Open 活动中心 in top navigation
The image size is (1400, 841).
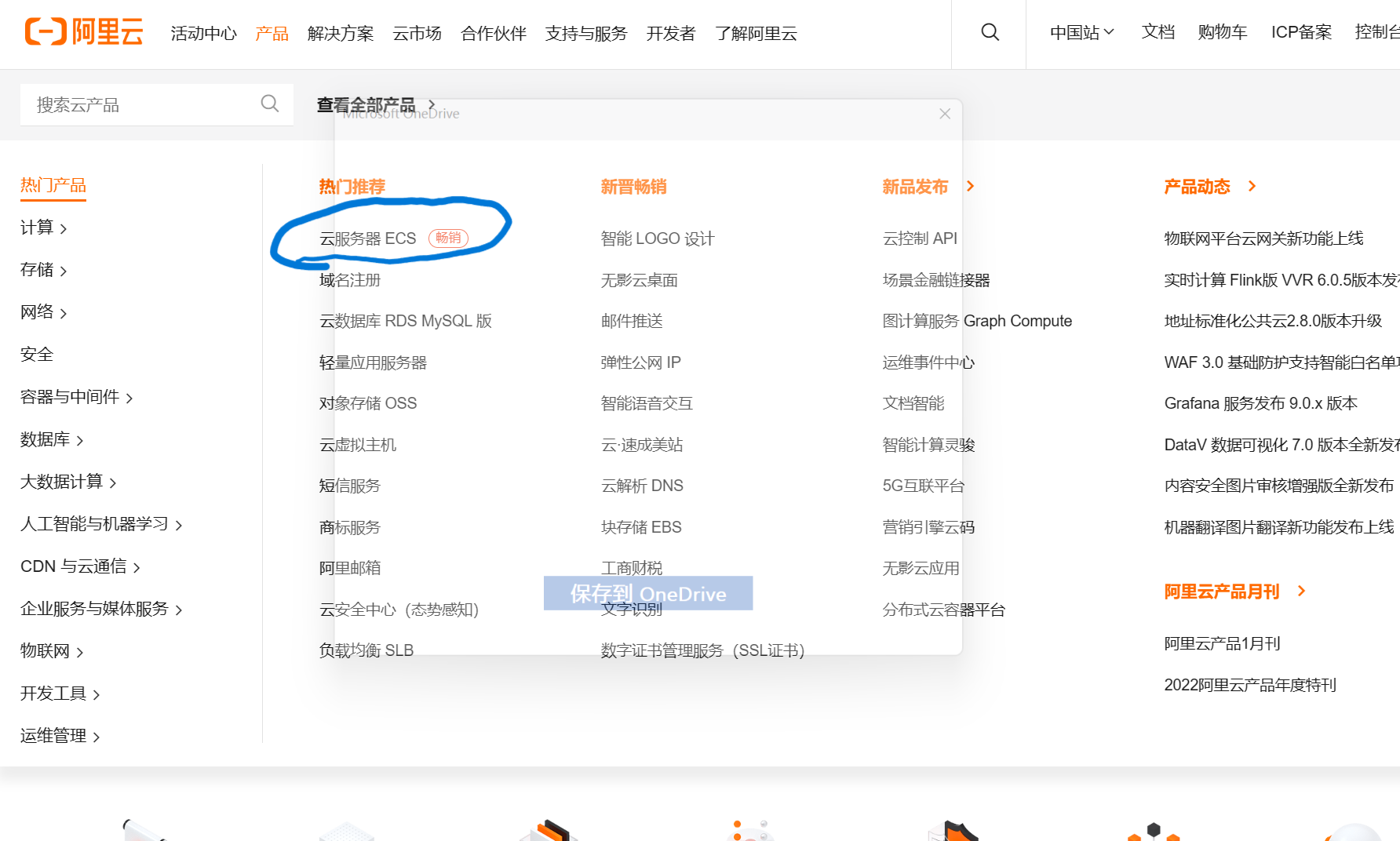pyautogui.click(x=204, y=33)
